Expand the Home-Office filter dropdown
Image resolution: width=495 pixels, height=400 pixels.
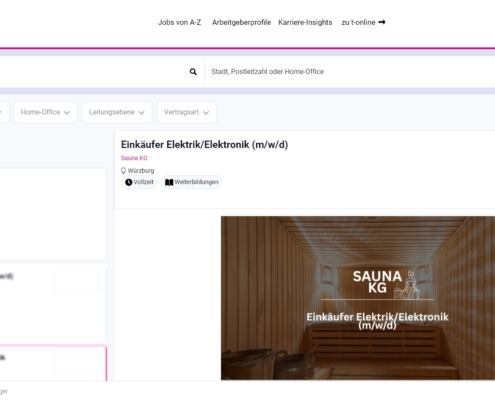pos(45,112)
